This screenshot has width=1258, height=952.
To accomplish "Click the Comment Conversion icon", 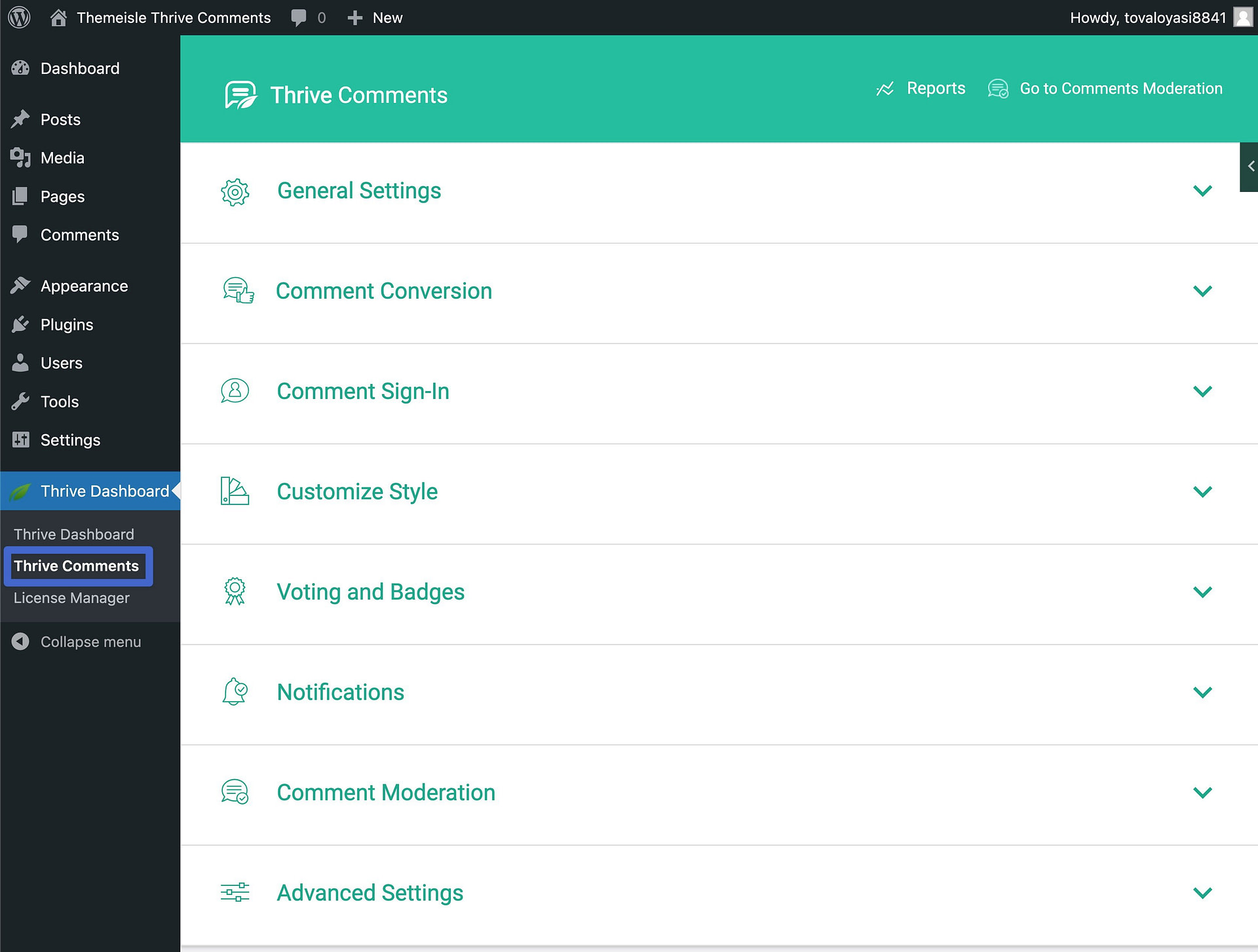I will [237, 290].
